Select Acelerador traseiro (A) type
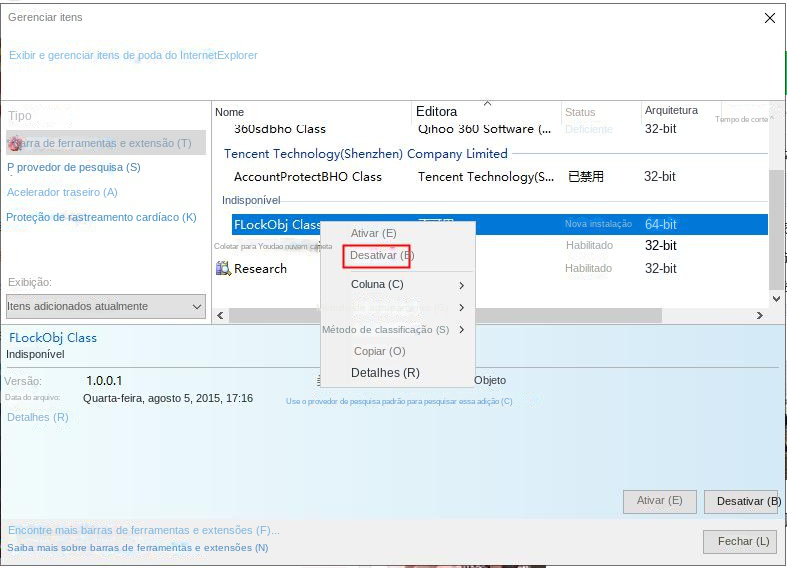 tap(62, 192)
